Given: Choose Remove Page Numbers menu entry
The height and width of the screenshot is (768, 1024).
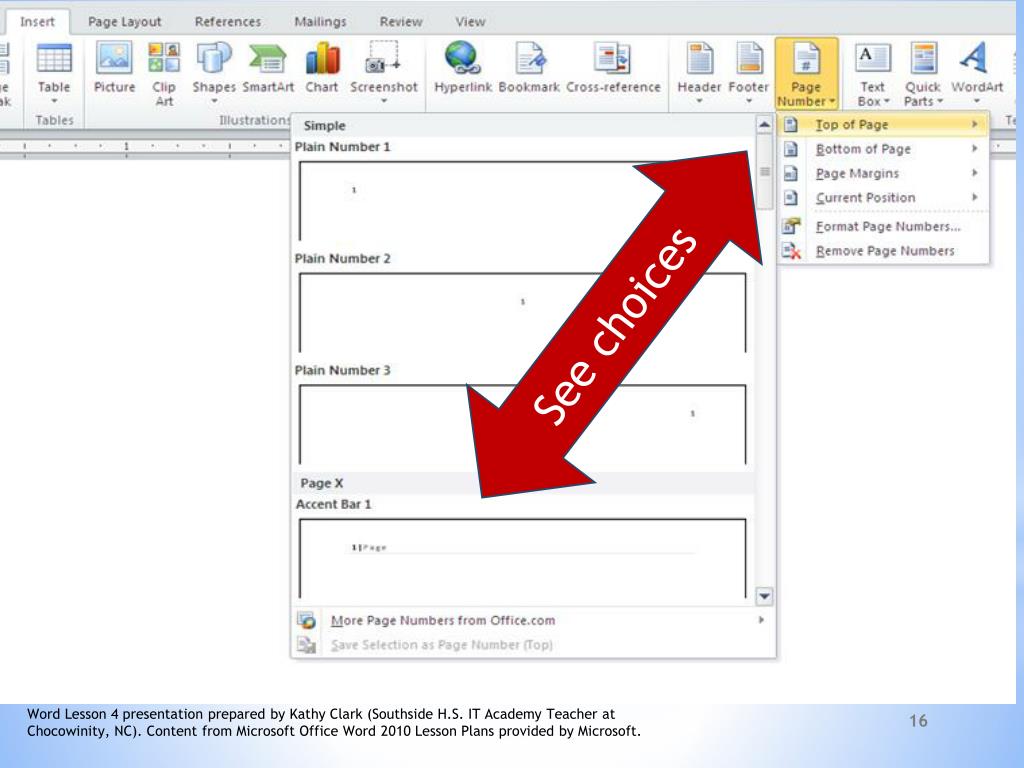Looking at the screenshot, I should 883,251.
